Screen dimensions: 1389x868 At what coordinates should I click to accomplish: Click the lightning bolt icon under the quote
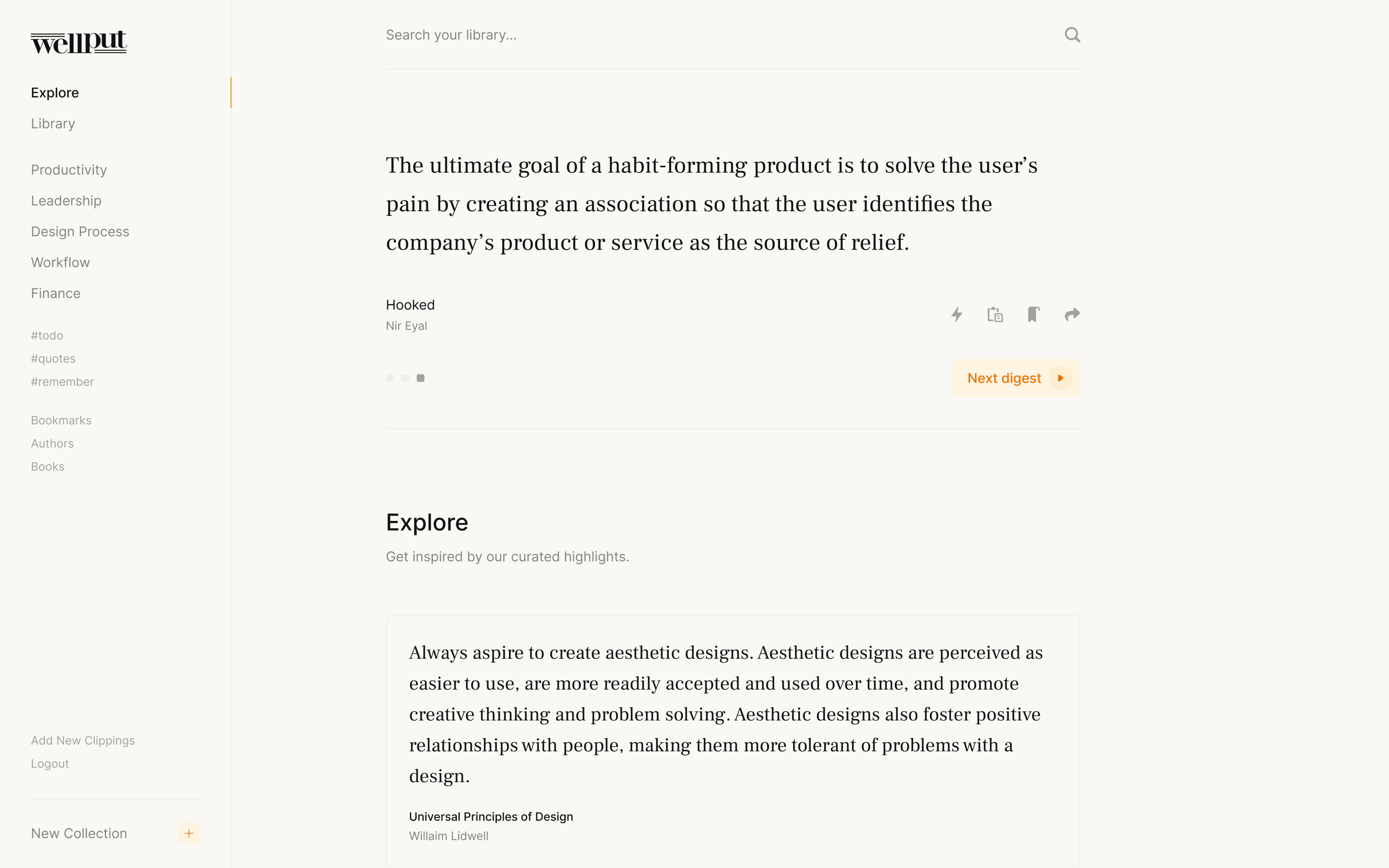pos(956,315)
